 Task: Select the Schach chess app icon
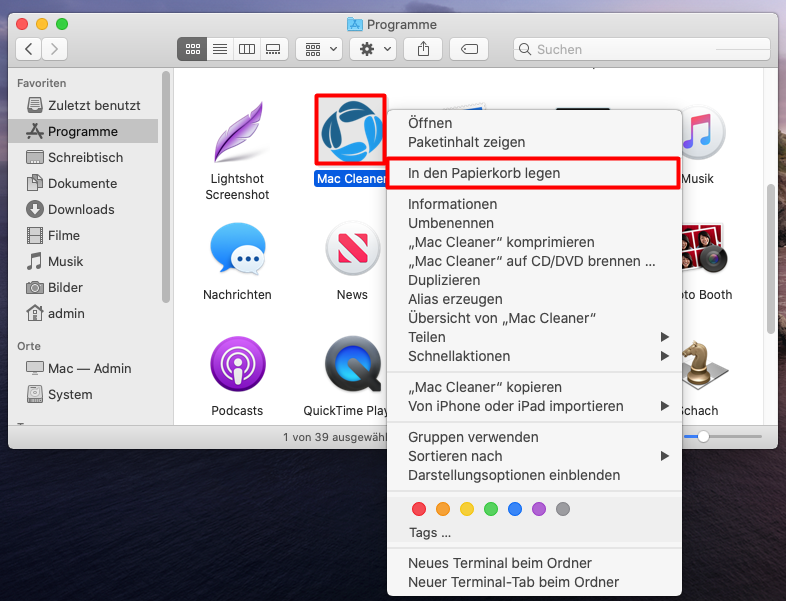click(x=704, y=365)
